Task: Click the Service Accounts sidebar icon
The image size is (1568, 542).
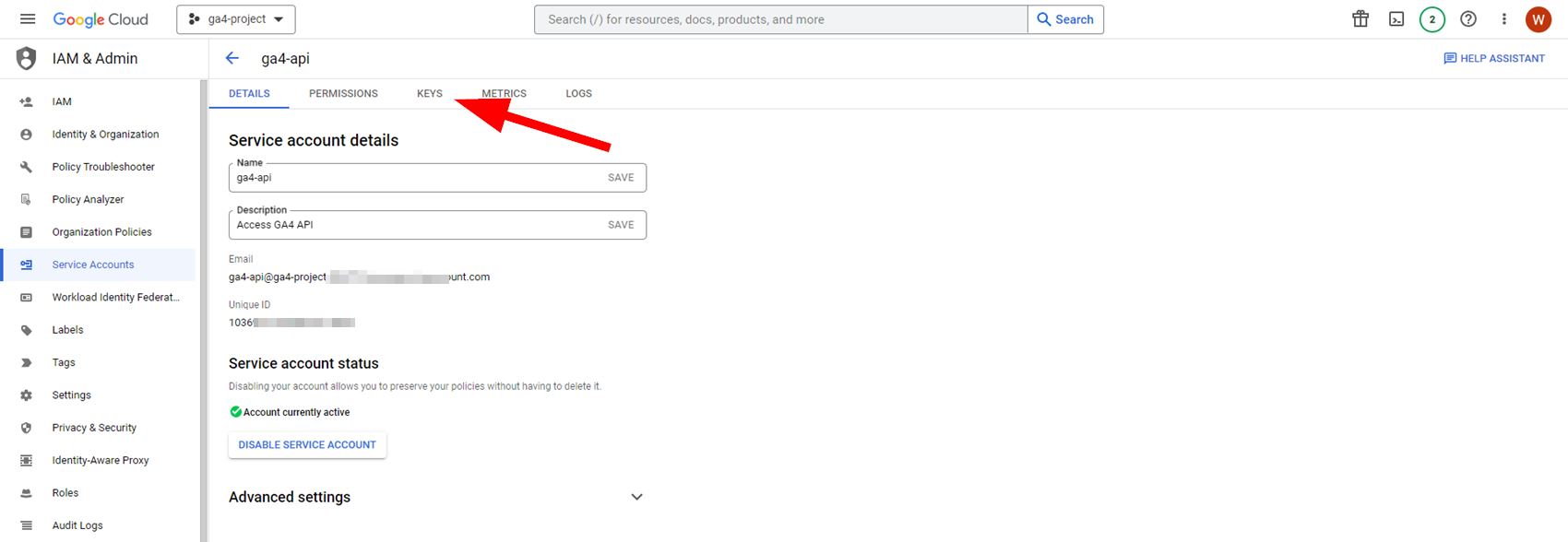Action: 27,265
